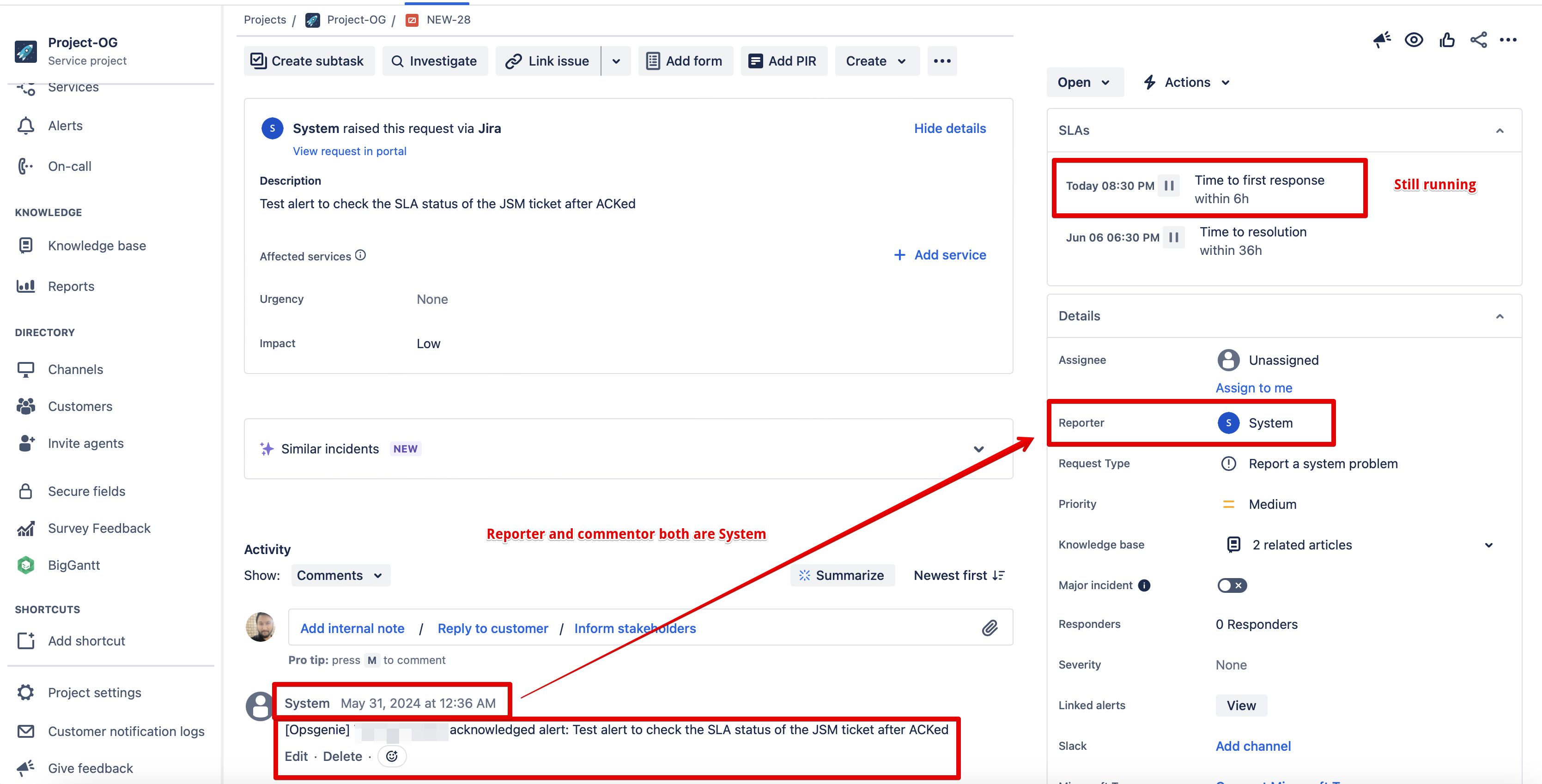
Task: Toggle watching with the eye icon
Action: [x=1414, y=40]
